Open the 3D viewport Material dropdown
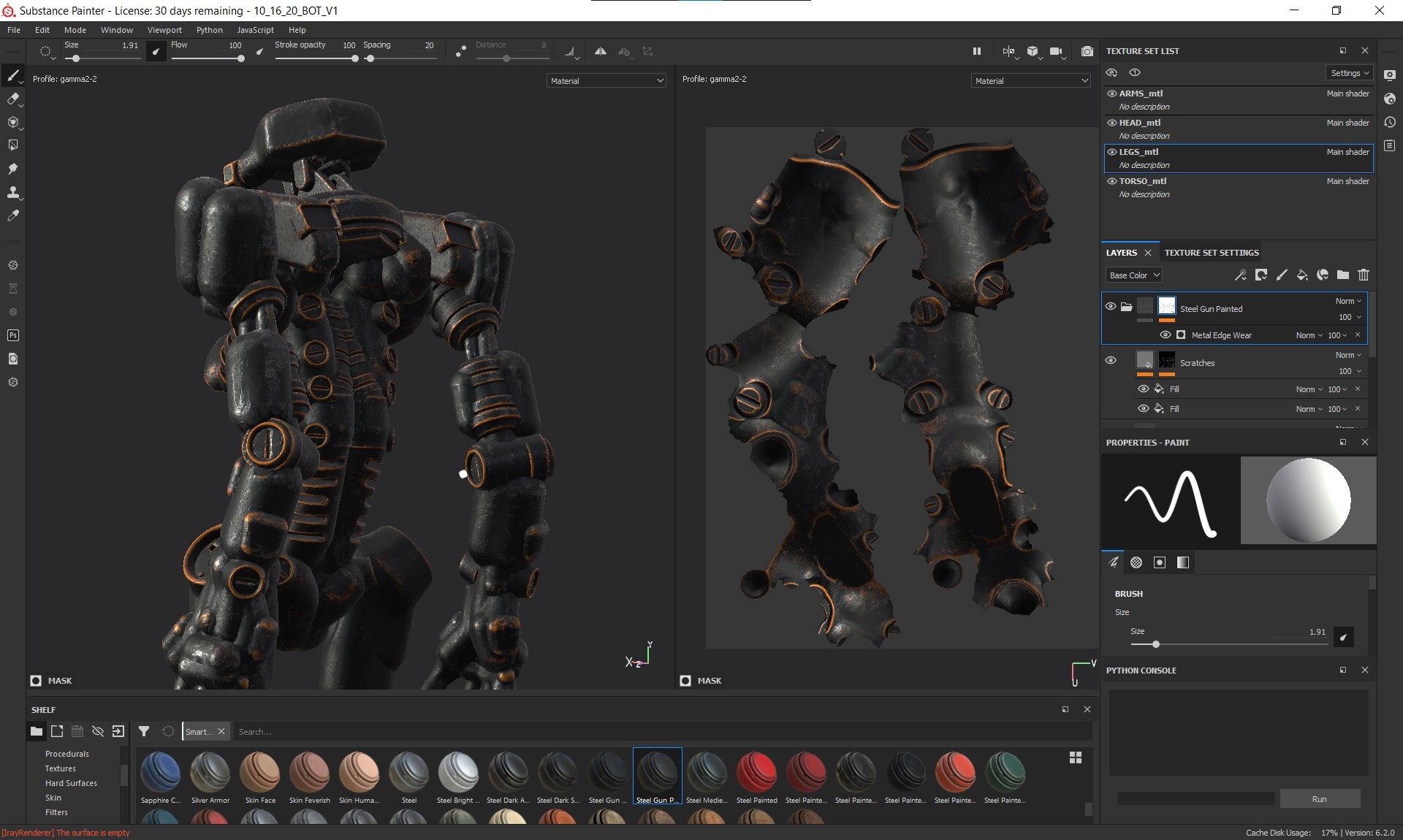1403x840 pixels. click(606, 81)
